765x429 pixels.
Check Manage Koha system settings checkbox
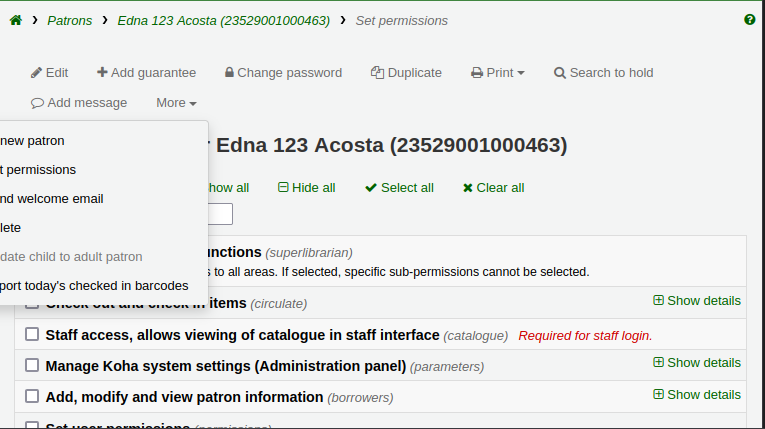tap(32, 365)
